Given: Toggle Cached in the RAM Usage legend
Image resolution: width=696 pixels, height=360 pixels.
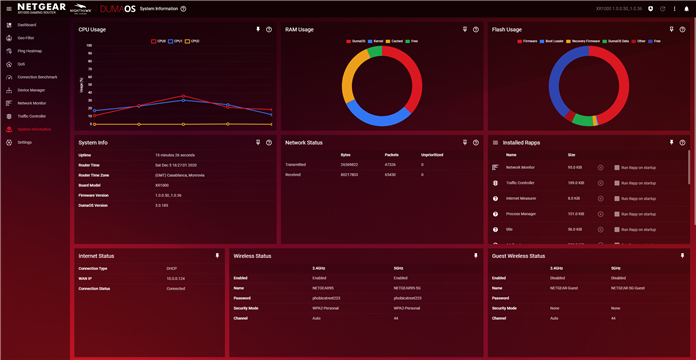Looking at the screenshot, I should click(x=394, y=41).
